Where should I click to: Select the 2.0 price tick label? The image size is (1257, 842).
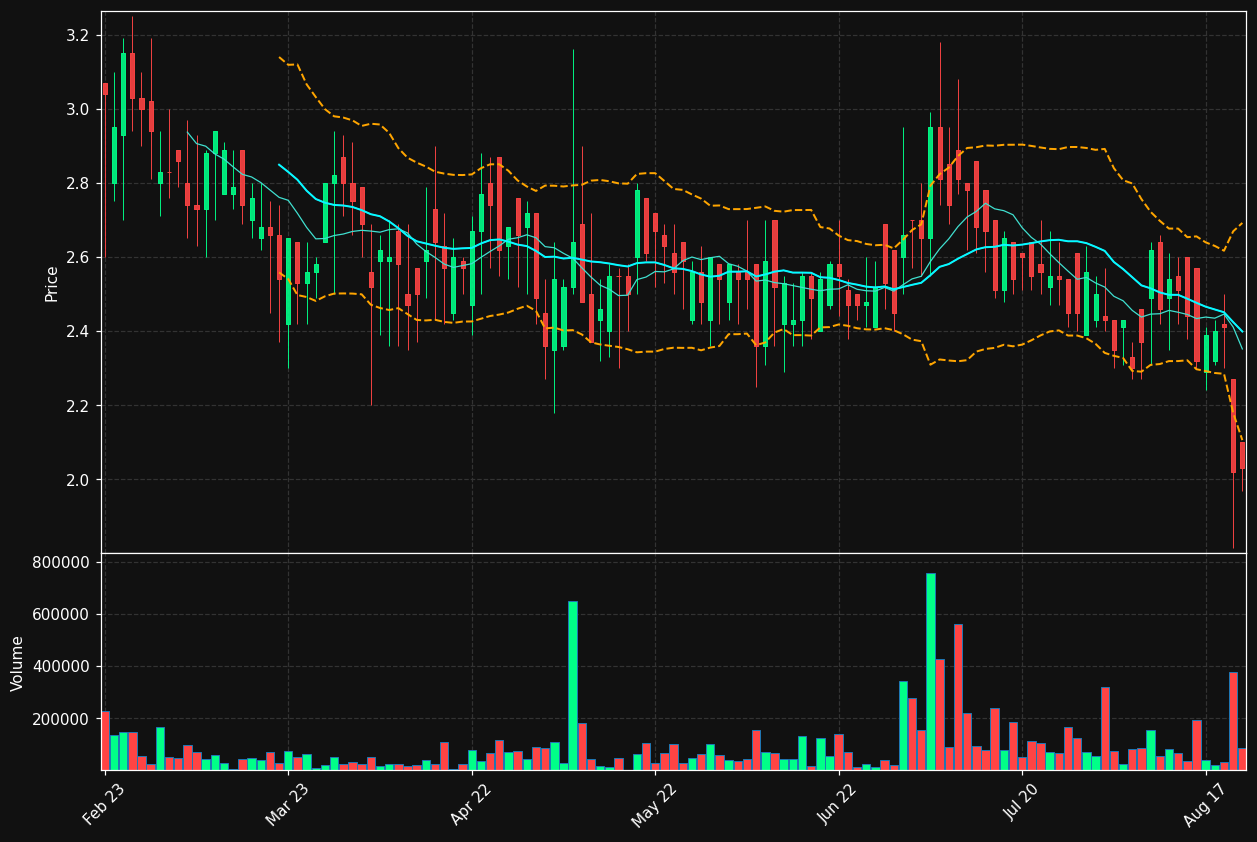click(x=77, y=480)
